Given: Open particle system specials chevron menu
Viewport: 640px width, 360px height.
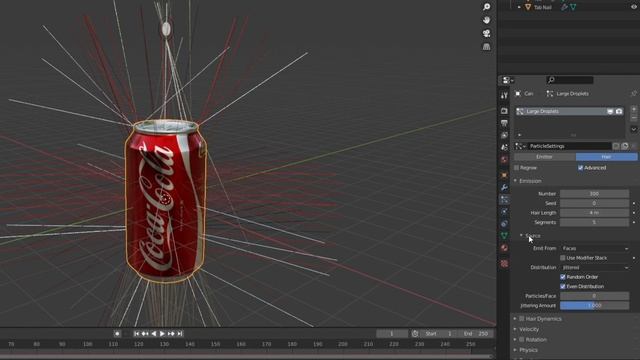Looking at the screenshot, I should [x=634, y=129].
